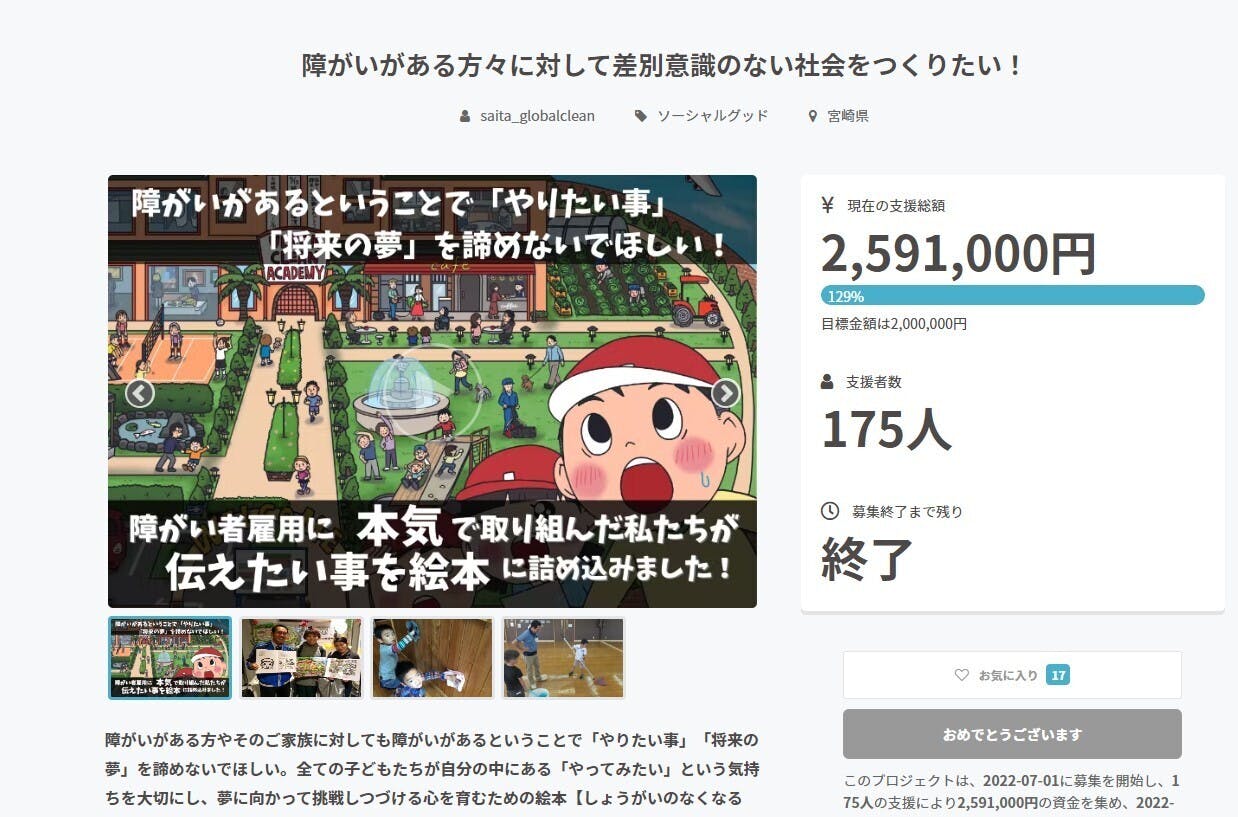The image size is (1238, 817).
Task: Click the tag icon beside ソーシャルグッド
Action: (641, 116)
